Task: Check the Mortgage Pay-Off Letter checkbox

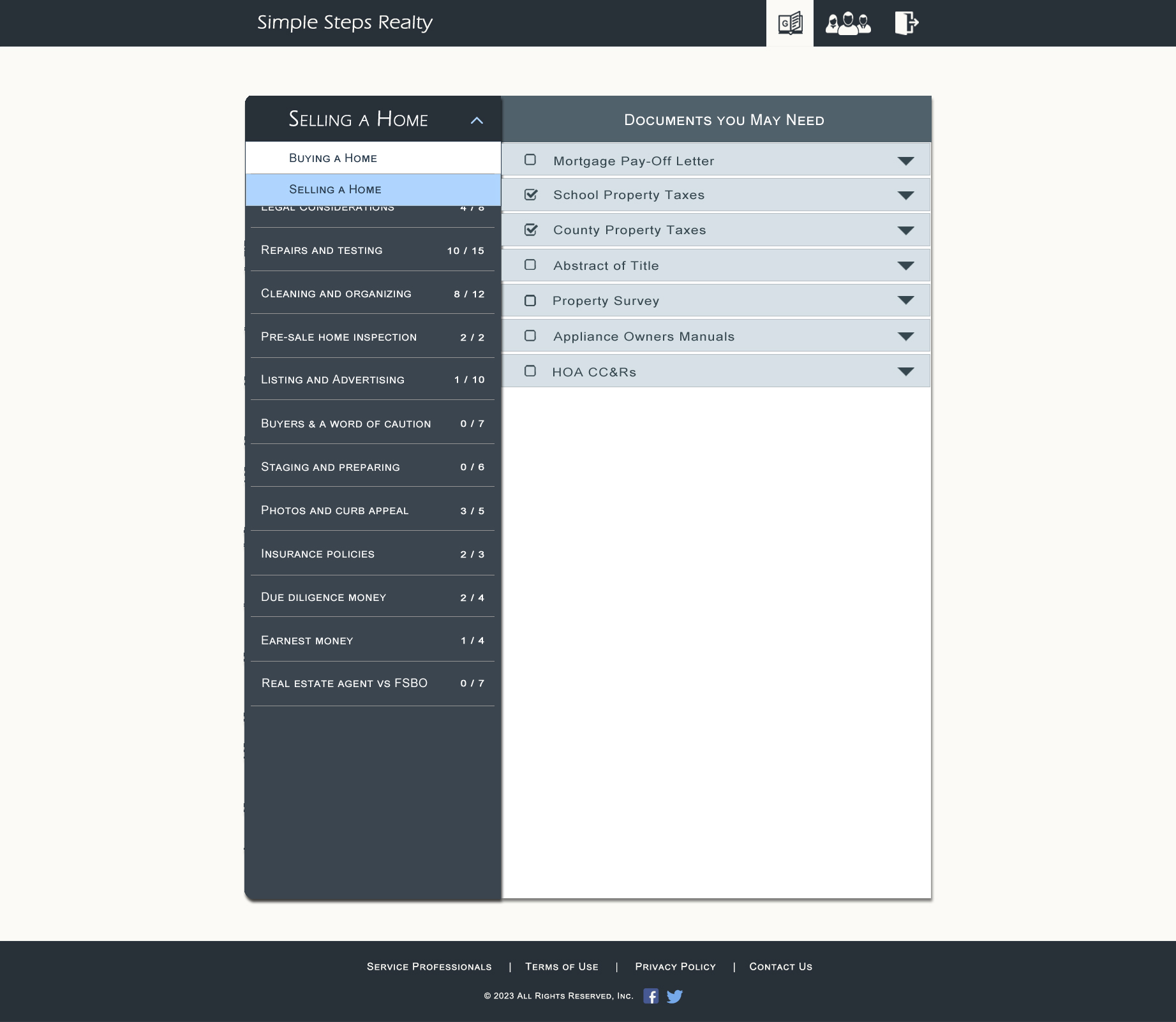Action: click(x=530, y=160)
